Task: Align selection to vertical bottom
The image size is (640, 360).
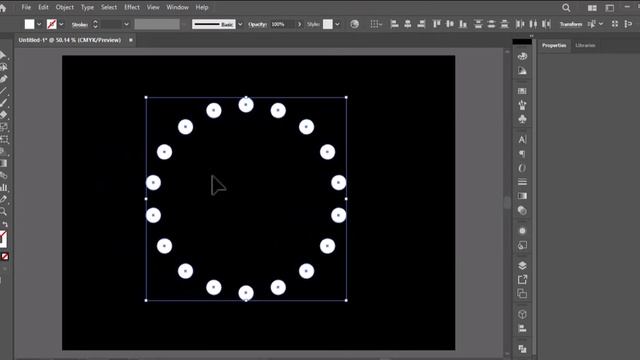Action: 463,24
